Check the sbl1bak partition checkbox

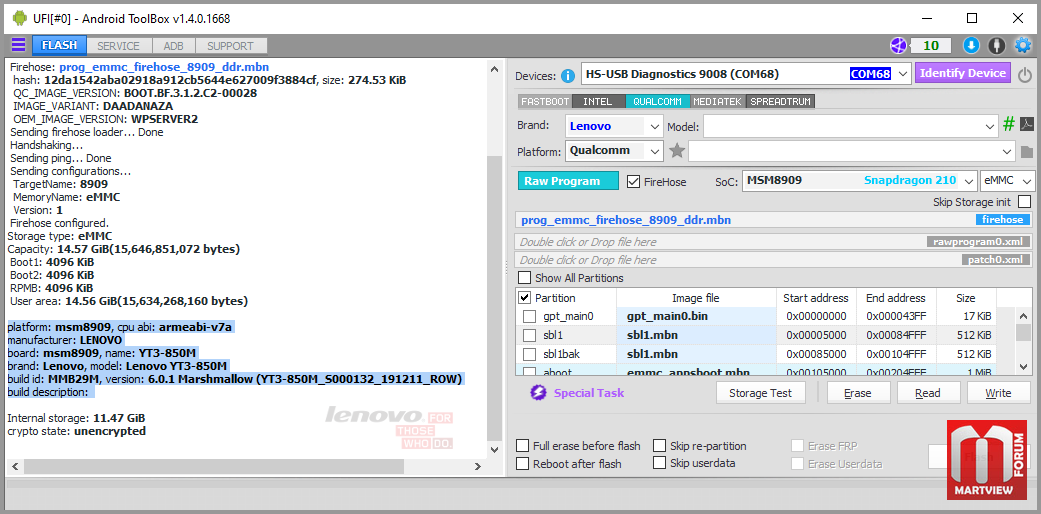pos(529,354)
